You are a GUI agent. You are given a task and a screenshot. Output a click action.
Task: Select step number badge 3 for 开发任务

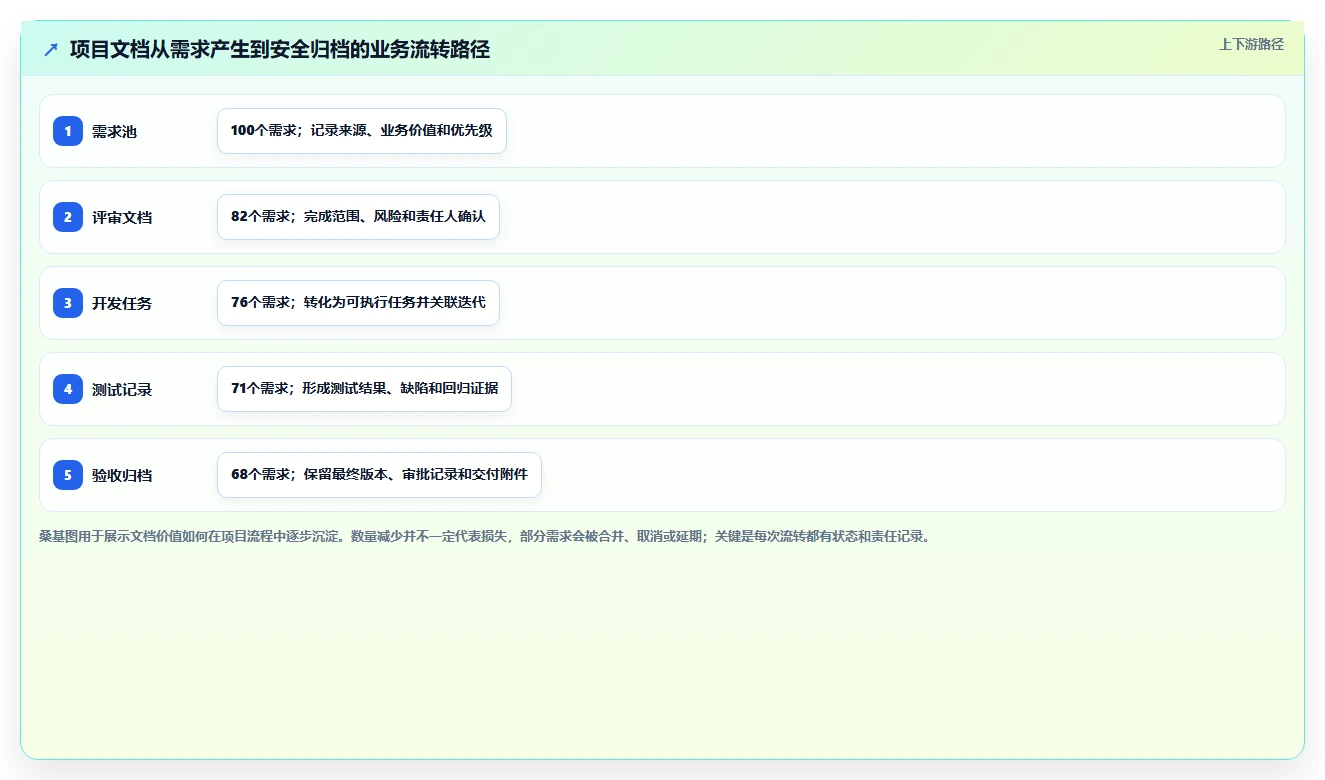coord(68,303)
